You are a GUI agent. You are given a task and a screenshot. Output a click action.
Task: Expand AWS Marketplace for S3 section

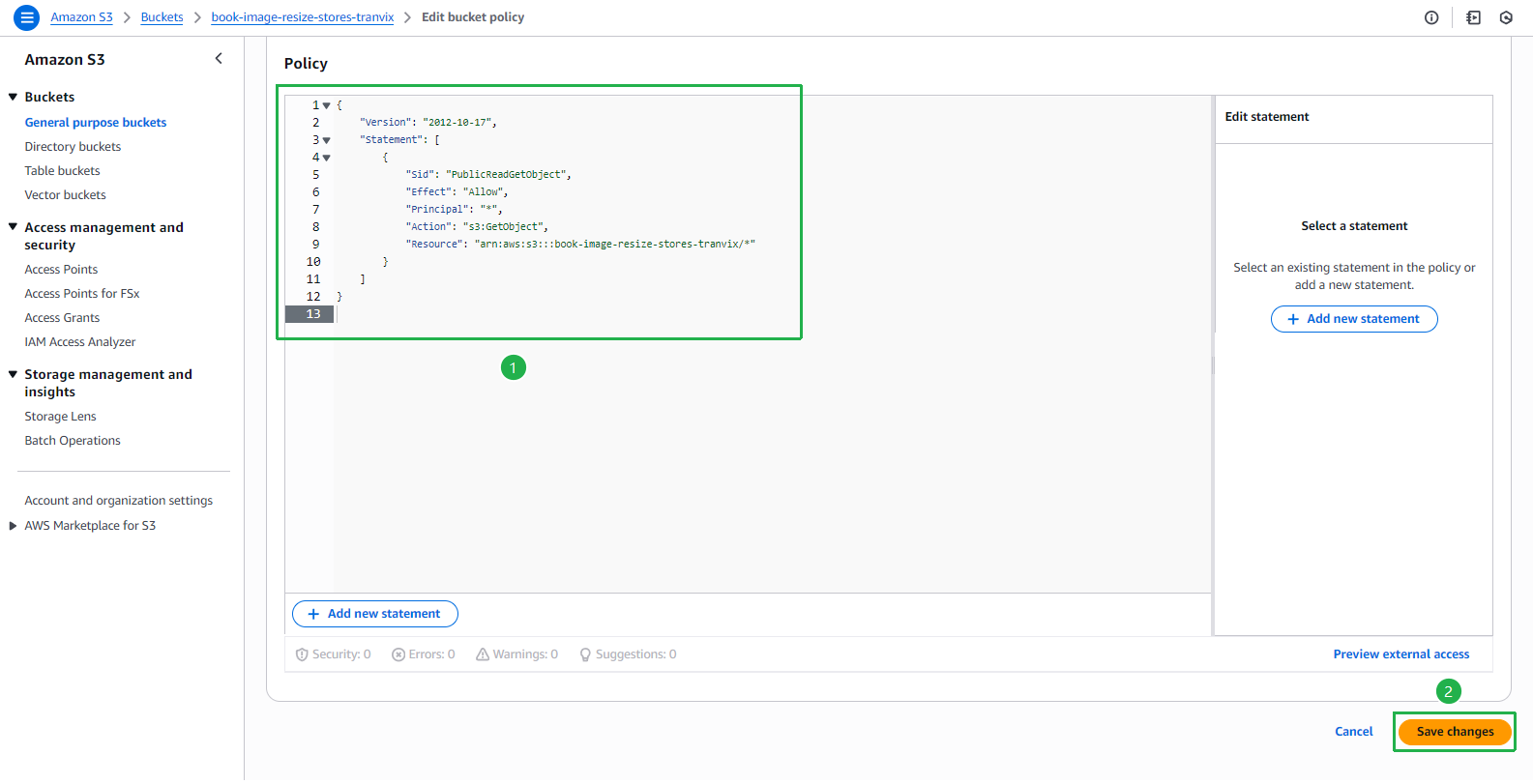click(x=13, y=526)
